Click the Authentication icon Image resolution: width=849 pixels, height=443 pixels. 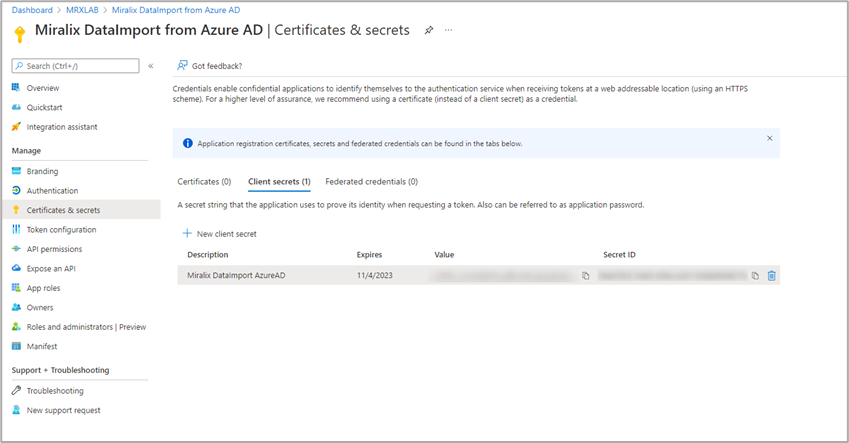click(x=16, y=191)
